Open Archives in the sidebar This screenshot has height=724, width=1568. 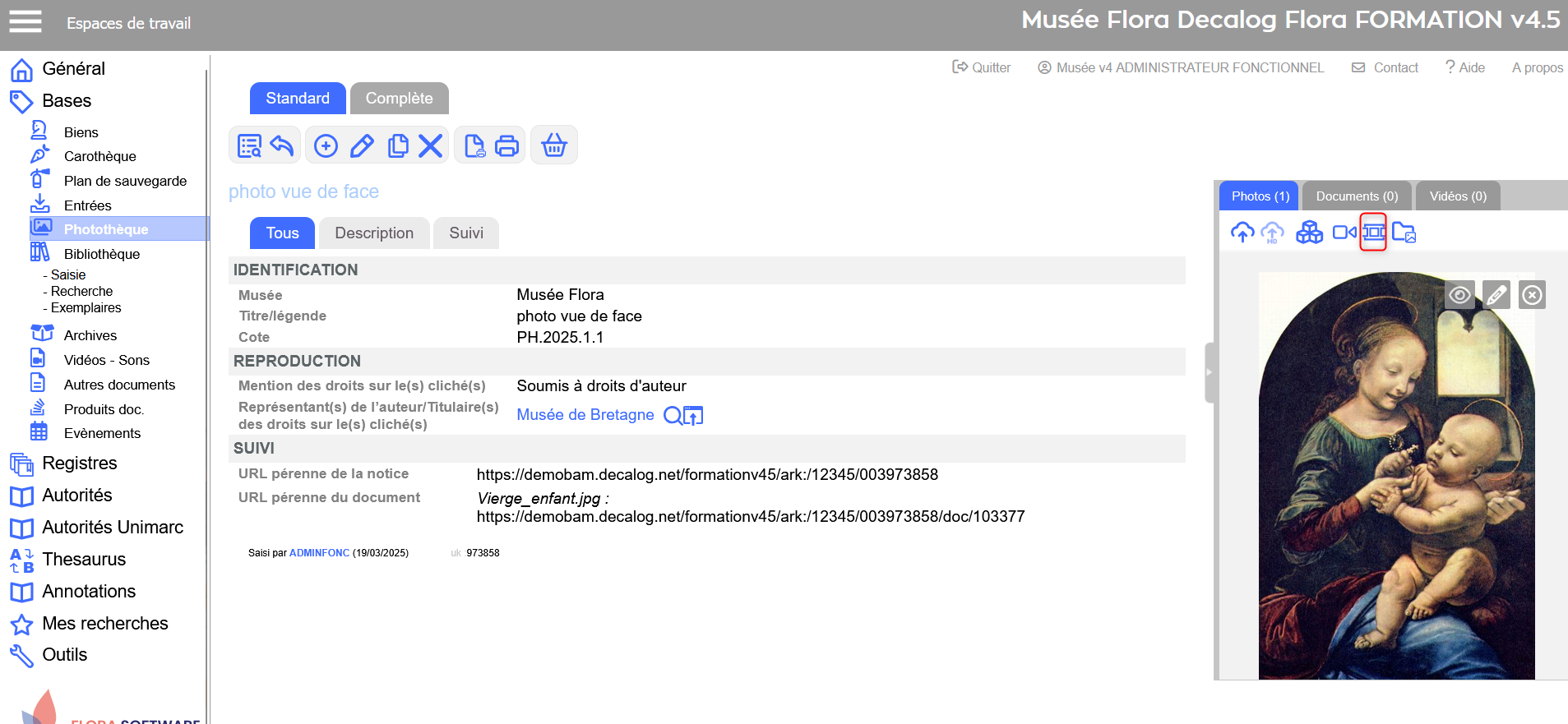pos(90,335)
